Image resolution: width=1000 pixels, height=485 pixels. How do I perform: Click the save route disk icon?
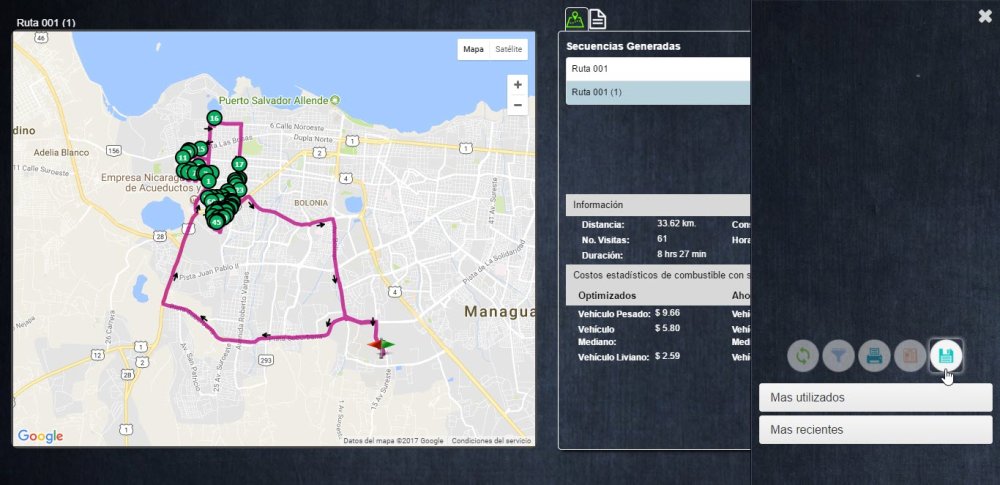tap(946, 355)
